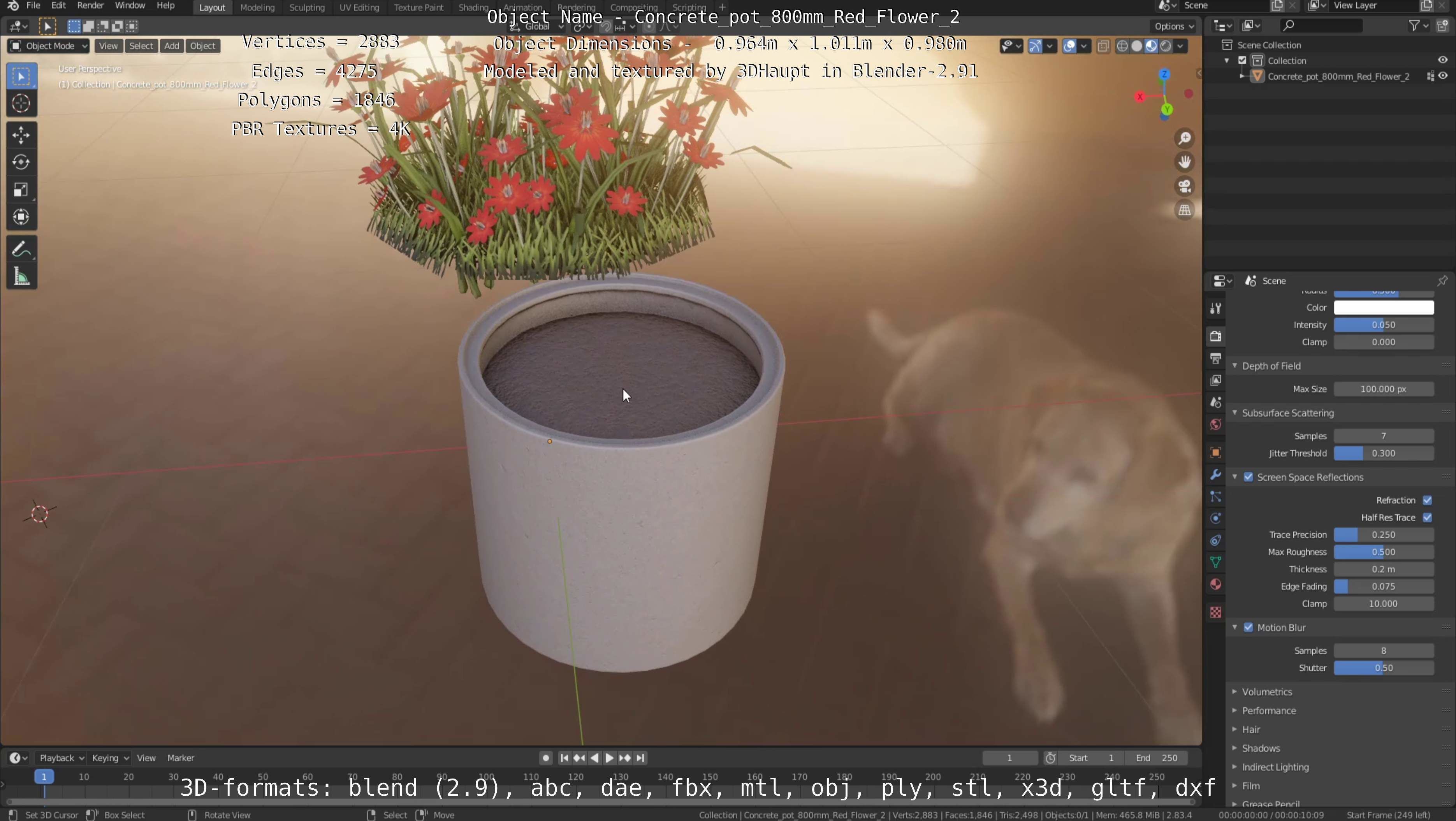Switch to the UV Editing workspace tab
The width and height of the screenshot is (1456, 821).
[359, 7]
